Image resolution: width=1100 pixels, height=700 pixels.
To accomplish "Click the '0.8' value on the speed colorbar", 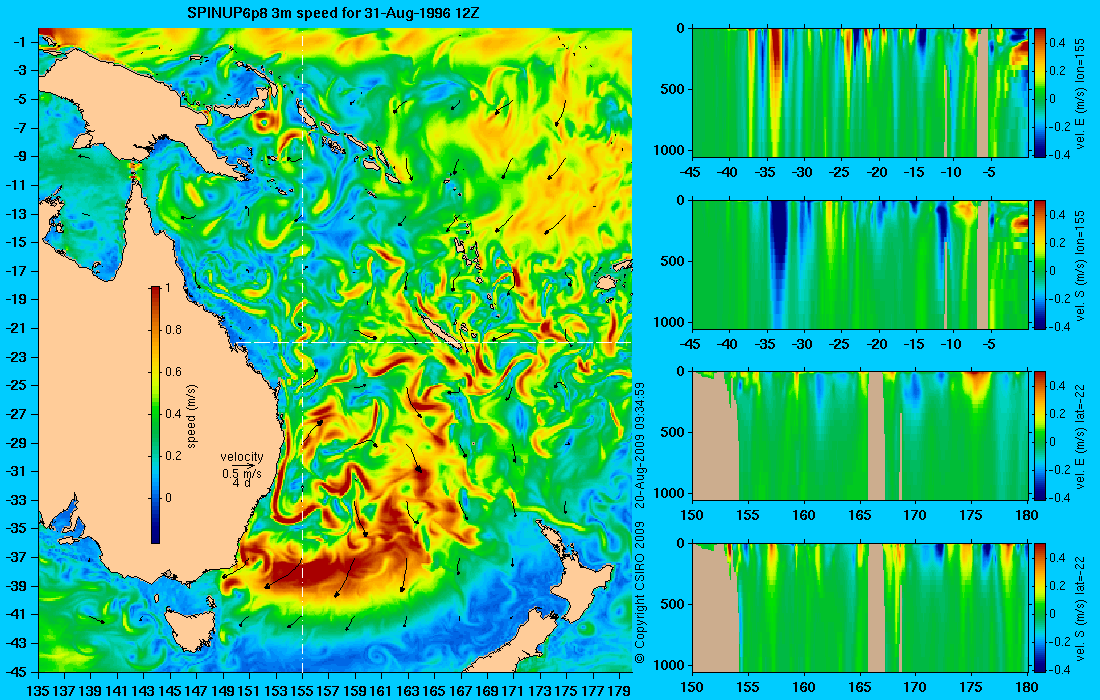I will coord(173,330).
